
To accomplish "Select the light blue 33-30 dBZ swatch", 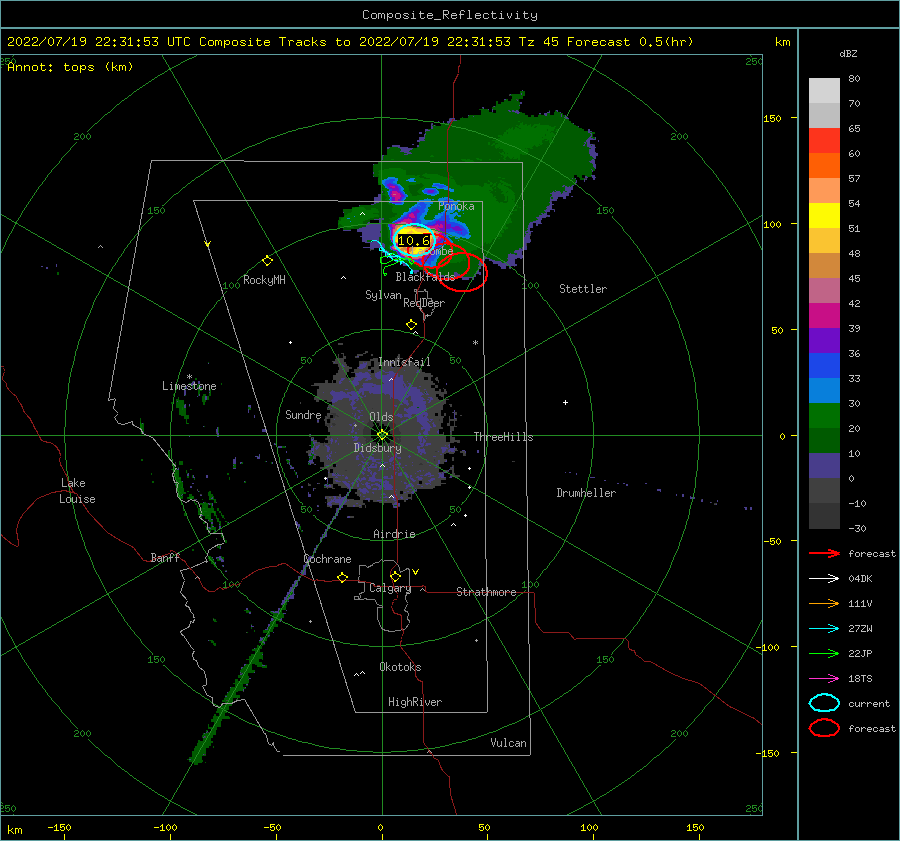I will pos(824,391).
